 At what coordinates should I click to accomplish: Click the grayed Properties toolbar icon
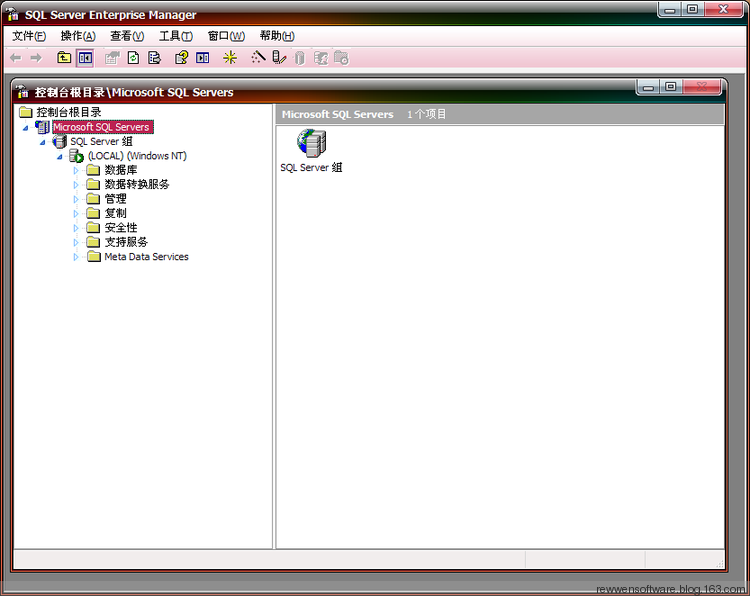pos(112,58)
